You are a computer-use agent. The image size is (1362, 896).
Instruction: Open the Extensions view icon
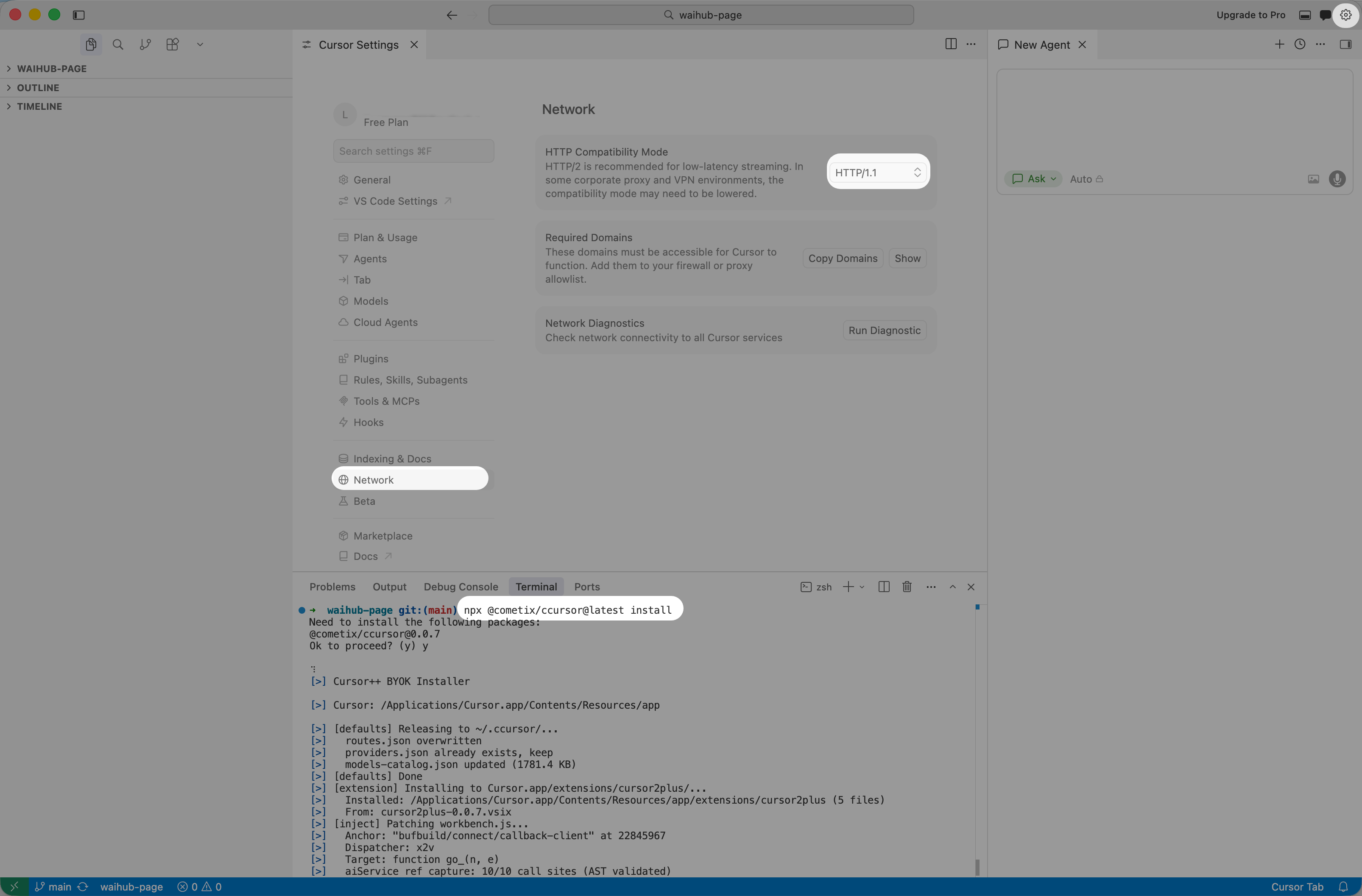pyautogui.click(x=172, y=45)
